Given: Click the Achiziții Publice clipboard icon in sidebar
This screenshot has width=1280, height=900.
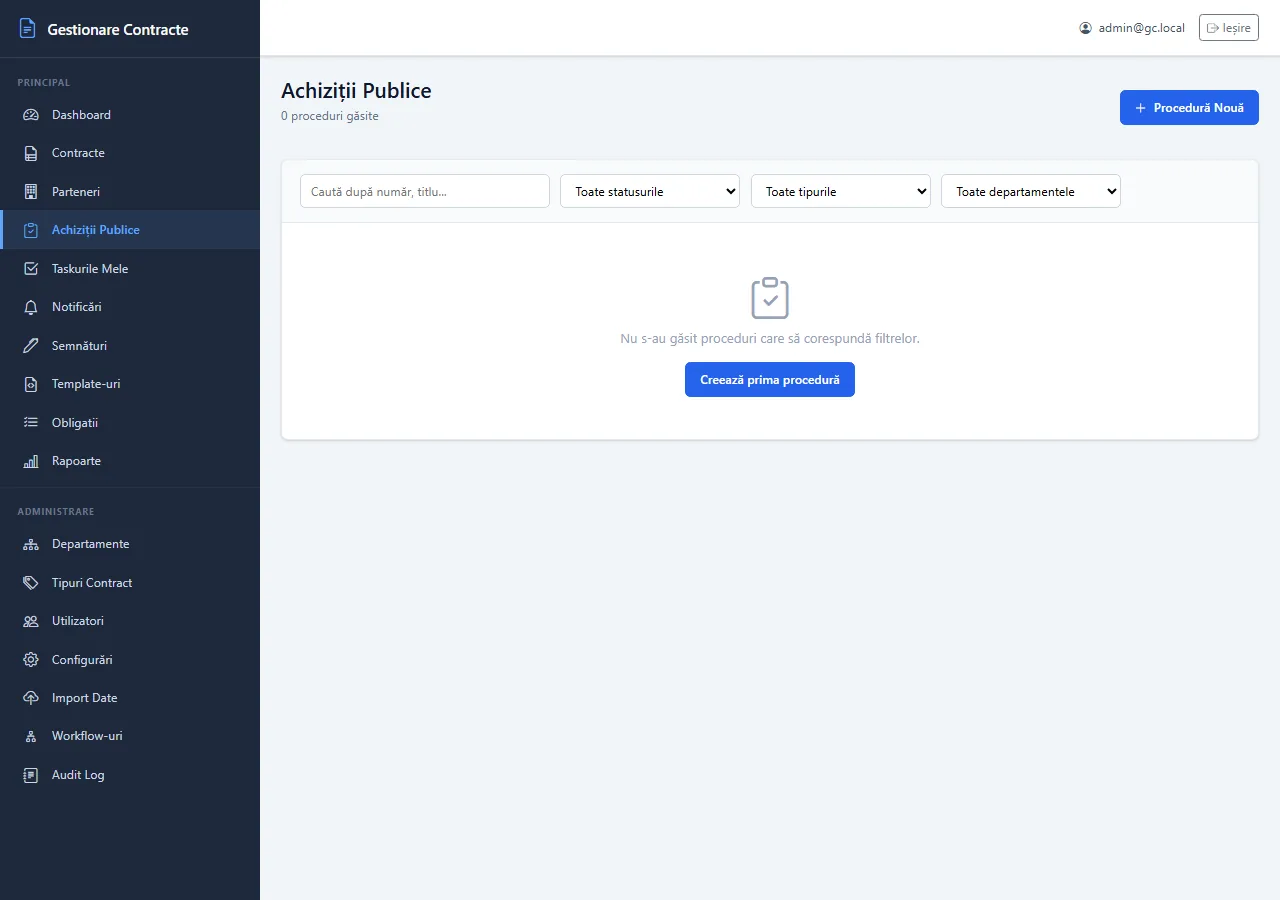Looking at the screenshot, I should 31,230.
